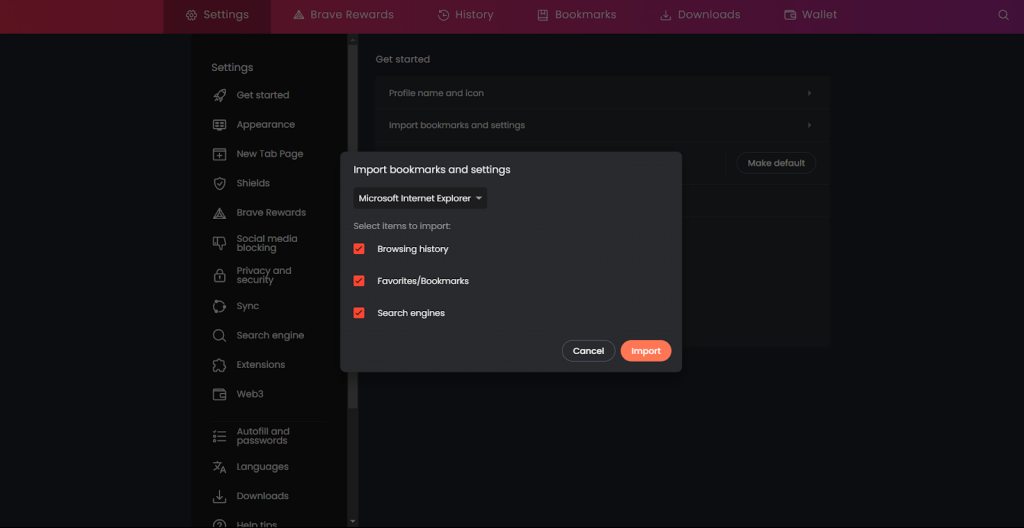Image resolution: width=1024 pixels, height=528 pixels.
Task: Open Get started in the sidebar
Action: click(x=263, y=95)
